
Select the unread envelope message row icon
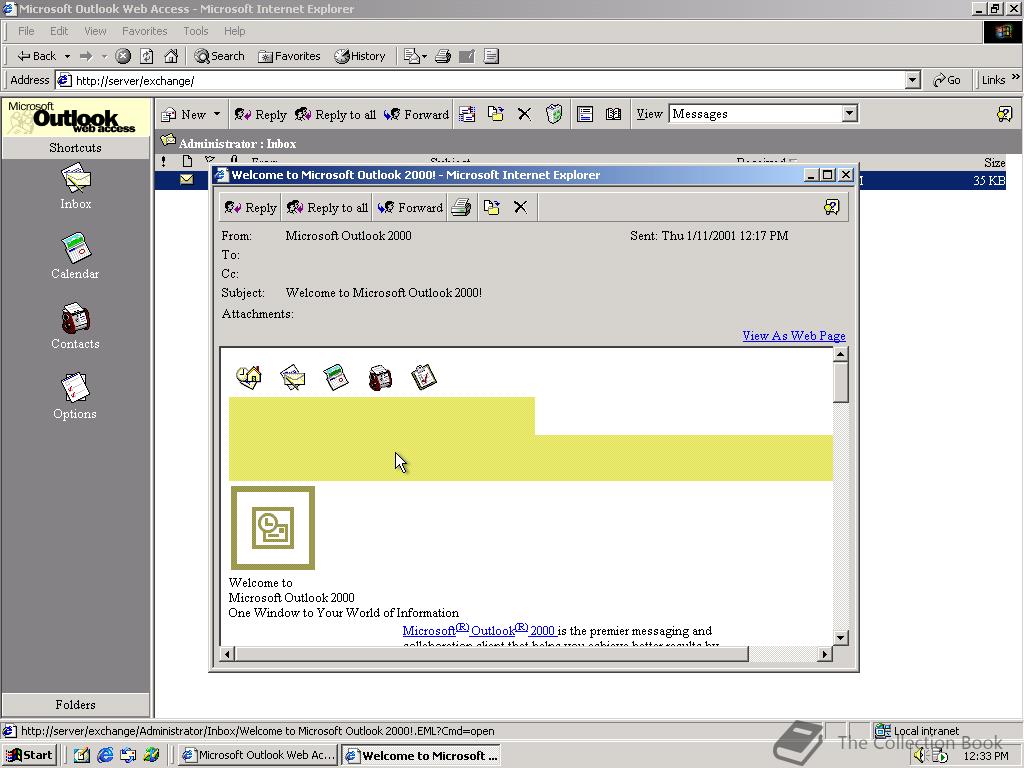187,179
